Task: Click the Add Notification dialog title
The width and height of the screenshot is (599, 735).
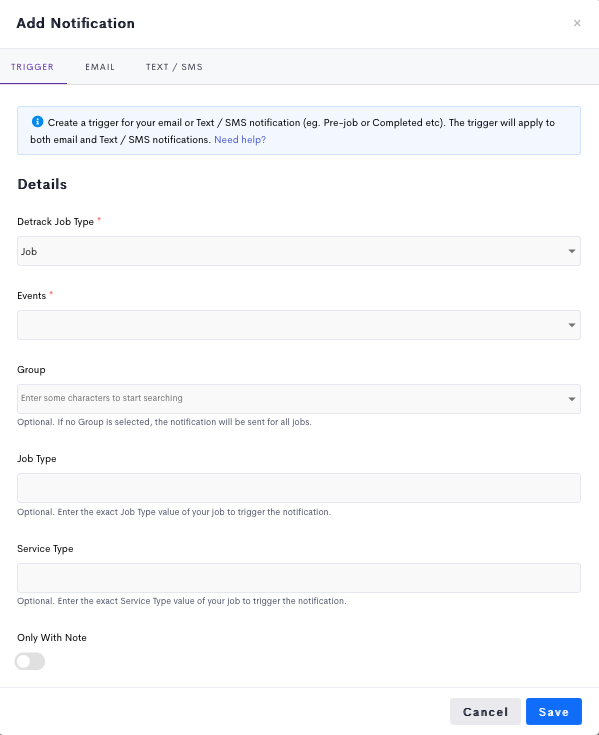Action: 75,23
